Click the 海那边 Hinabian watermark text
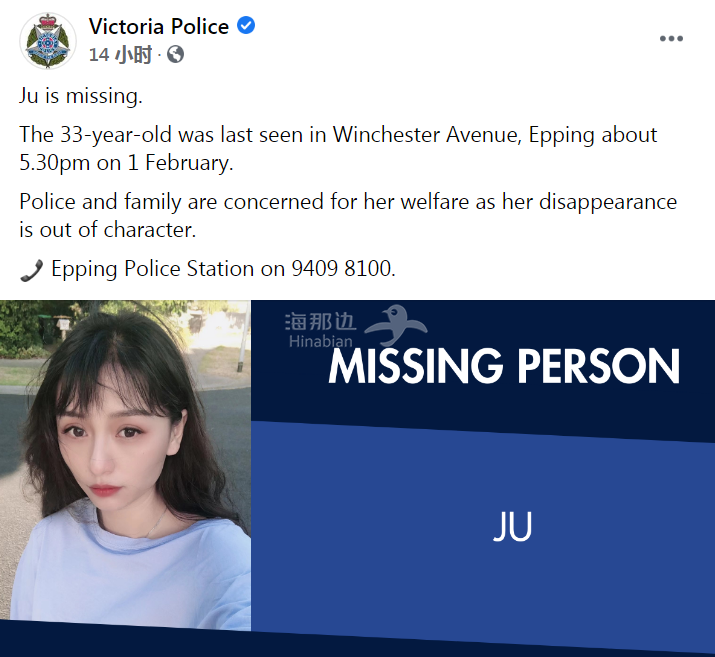This screenshot has height=657, width=715. (320, 330)
